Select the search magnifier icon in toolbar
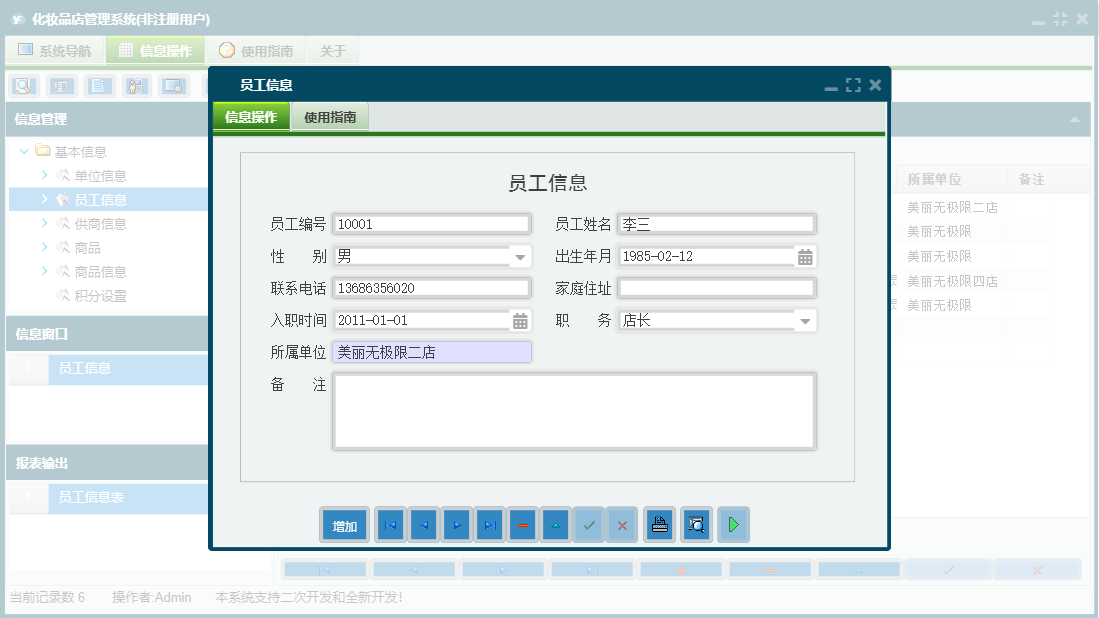 [x=22, y=86]
